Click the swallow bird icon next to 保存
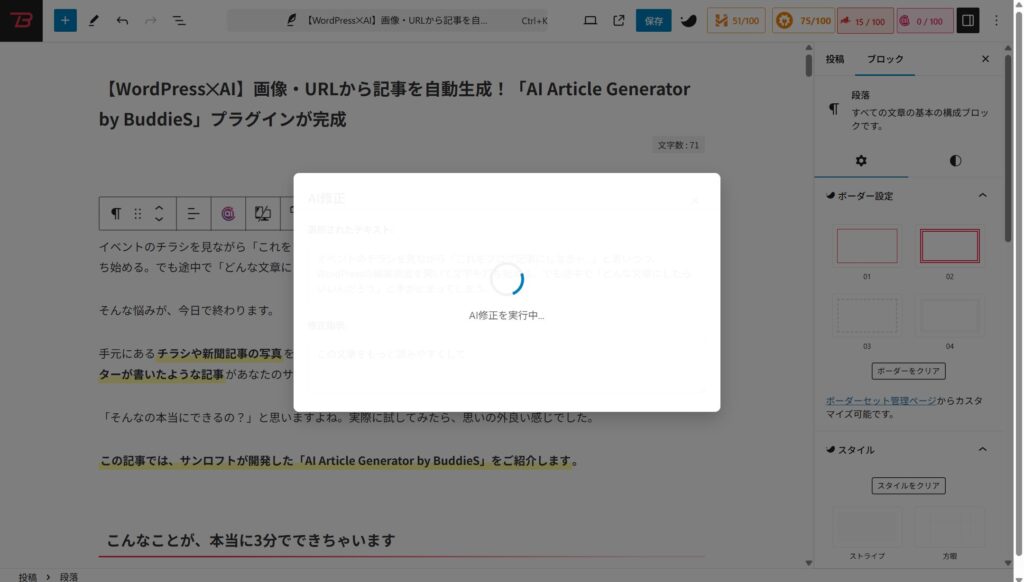This screenshot has width=1024, height=582. [x=688, y=21]
